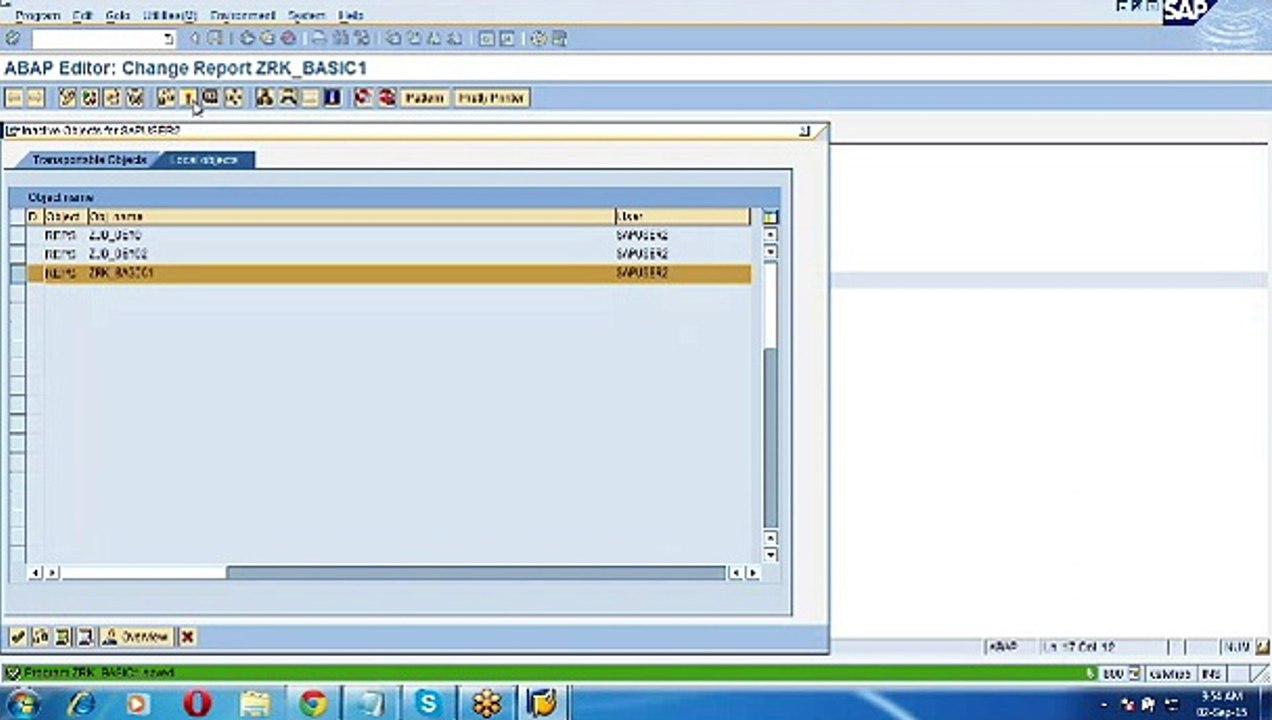Click the Activate icon in the editor toolbar
Viewport: 1272px width, 720px height.
click(188, 98)
